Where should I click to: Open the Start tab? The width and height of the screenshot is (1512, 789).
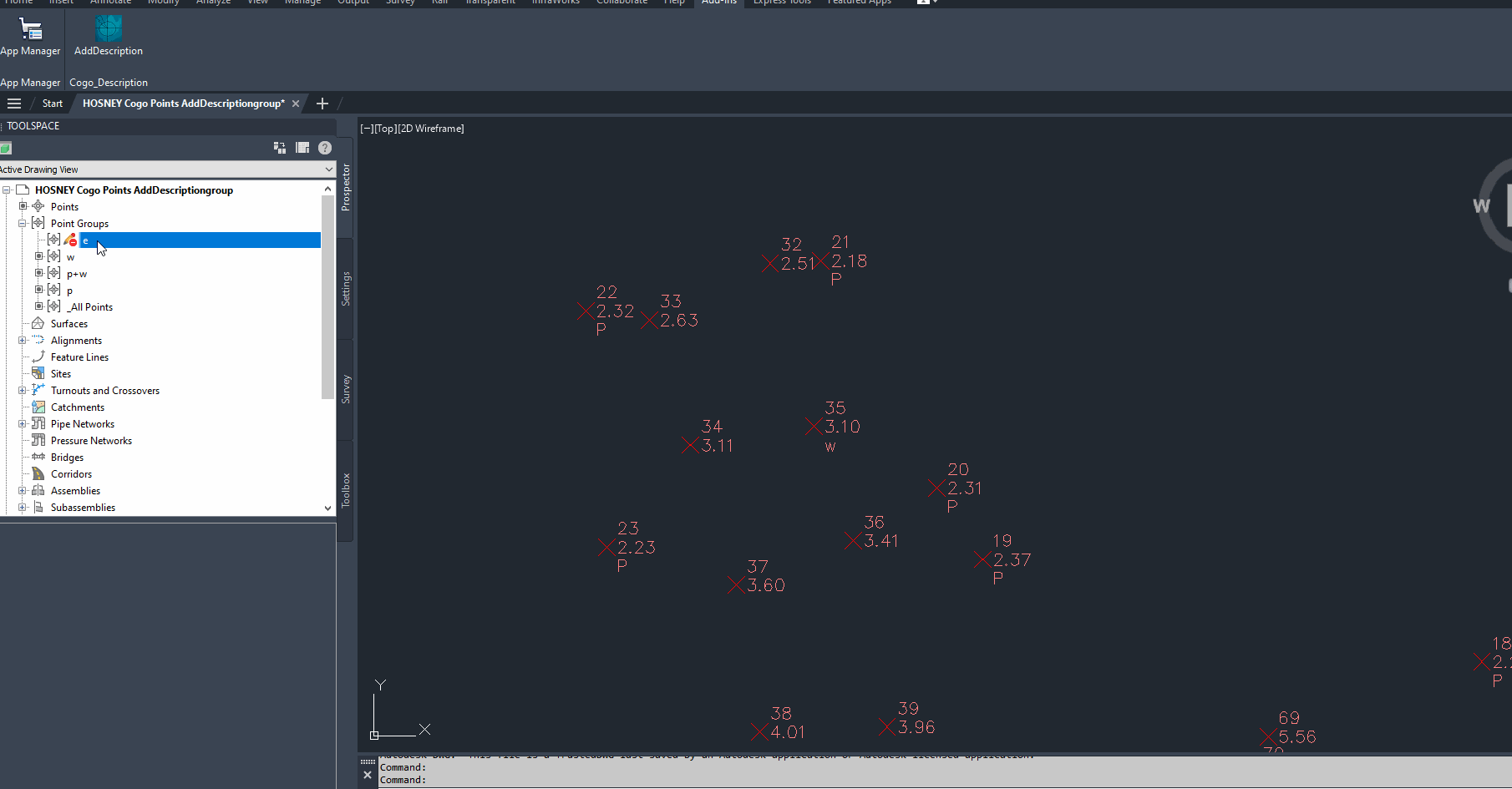point(53,104)
